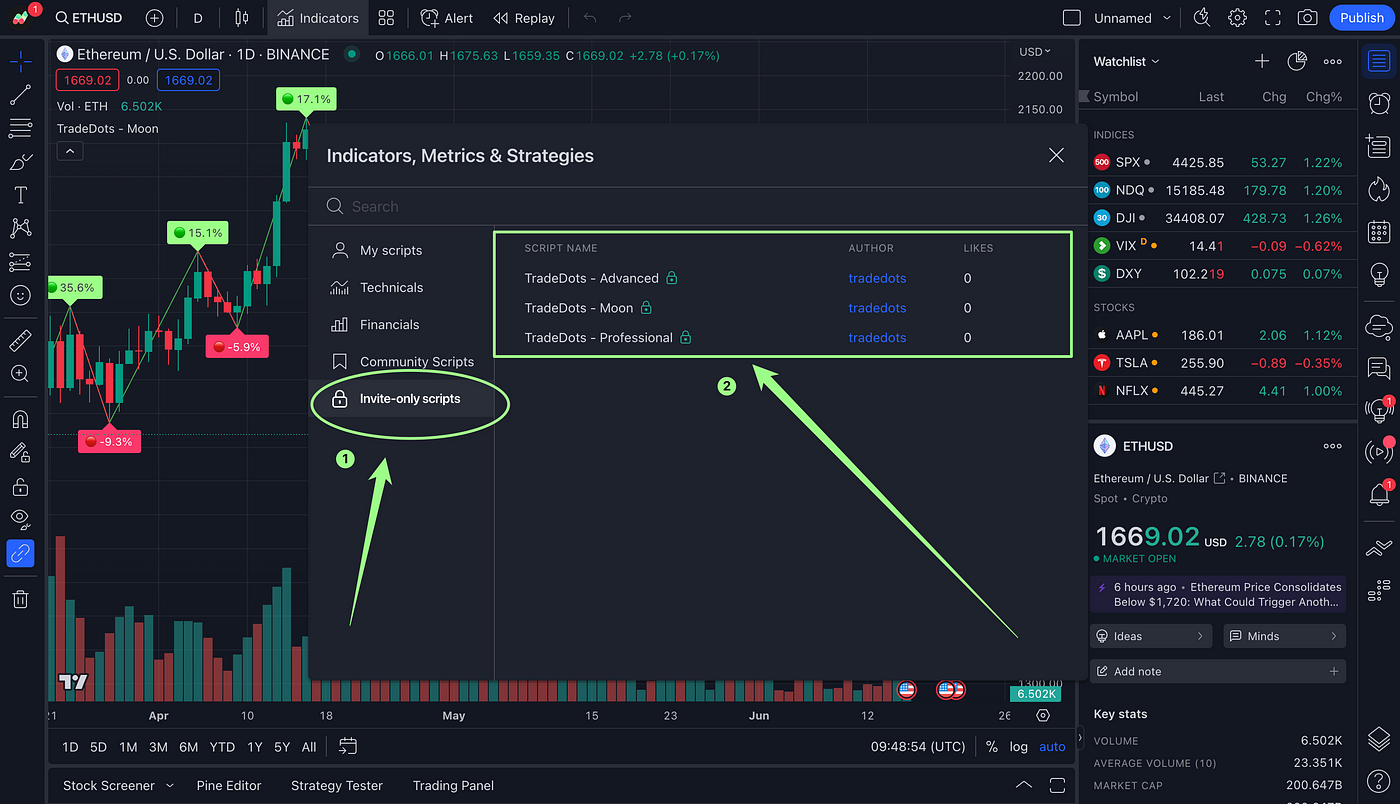Toggle auto scale

[1052, 747]
